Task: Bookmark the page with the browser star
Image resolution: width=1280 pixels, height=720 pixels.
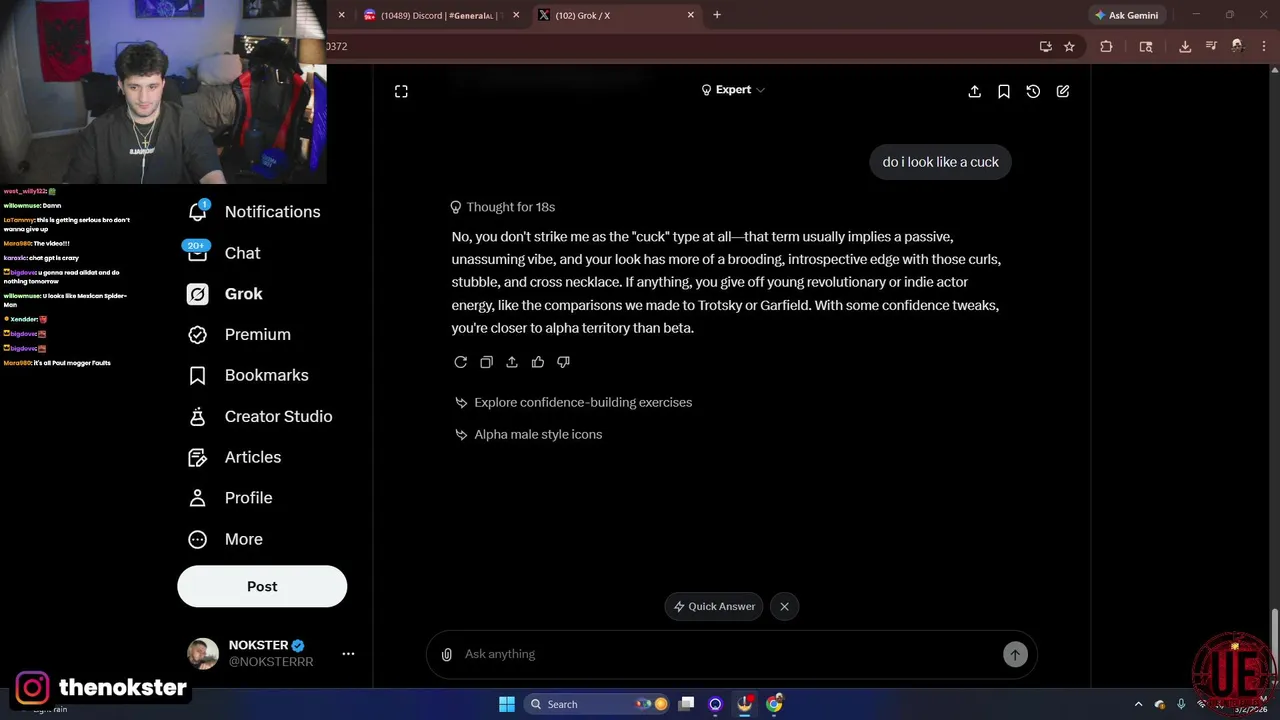Action: point(1069,46)
